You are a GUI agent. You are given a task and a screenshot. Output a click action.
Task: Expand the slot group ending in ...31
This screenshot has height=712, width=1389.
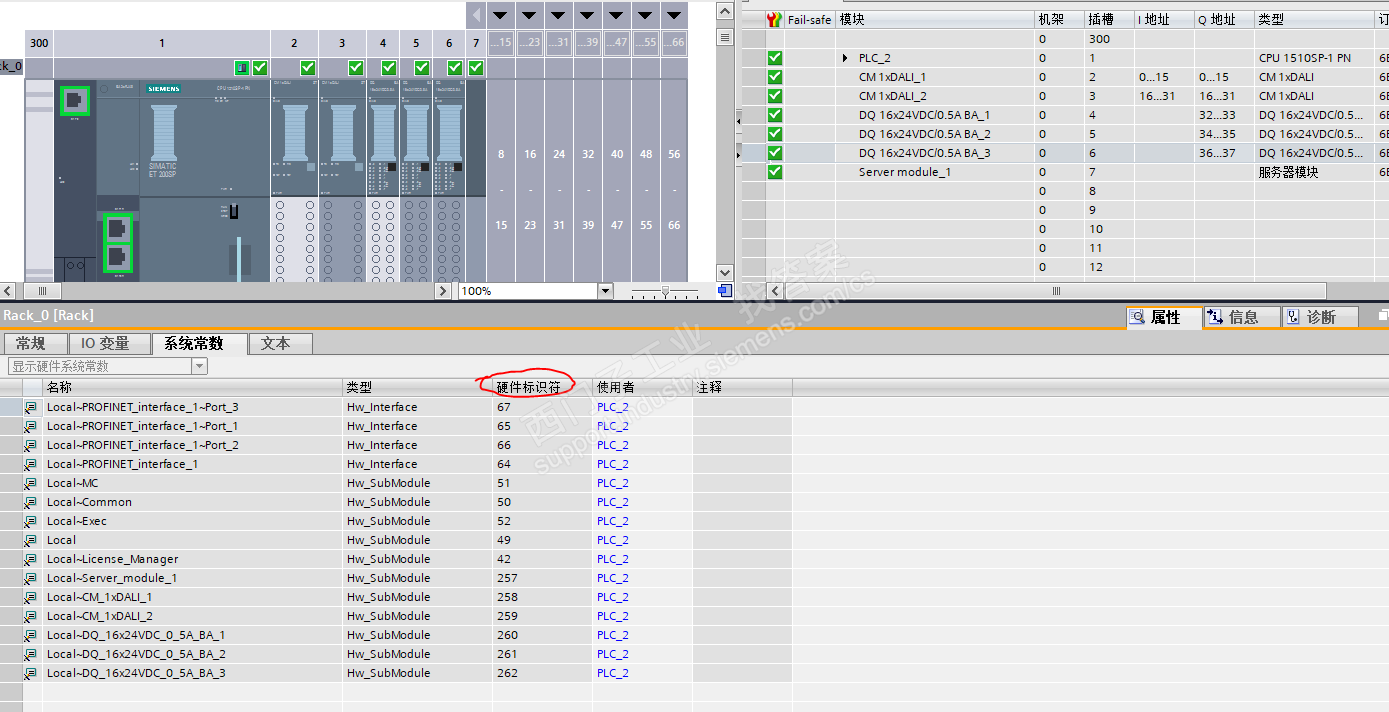pyautogui.click(x=558, y=14)
